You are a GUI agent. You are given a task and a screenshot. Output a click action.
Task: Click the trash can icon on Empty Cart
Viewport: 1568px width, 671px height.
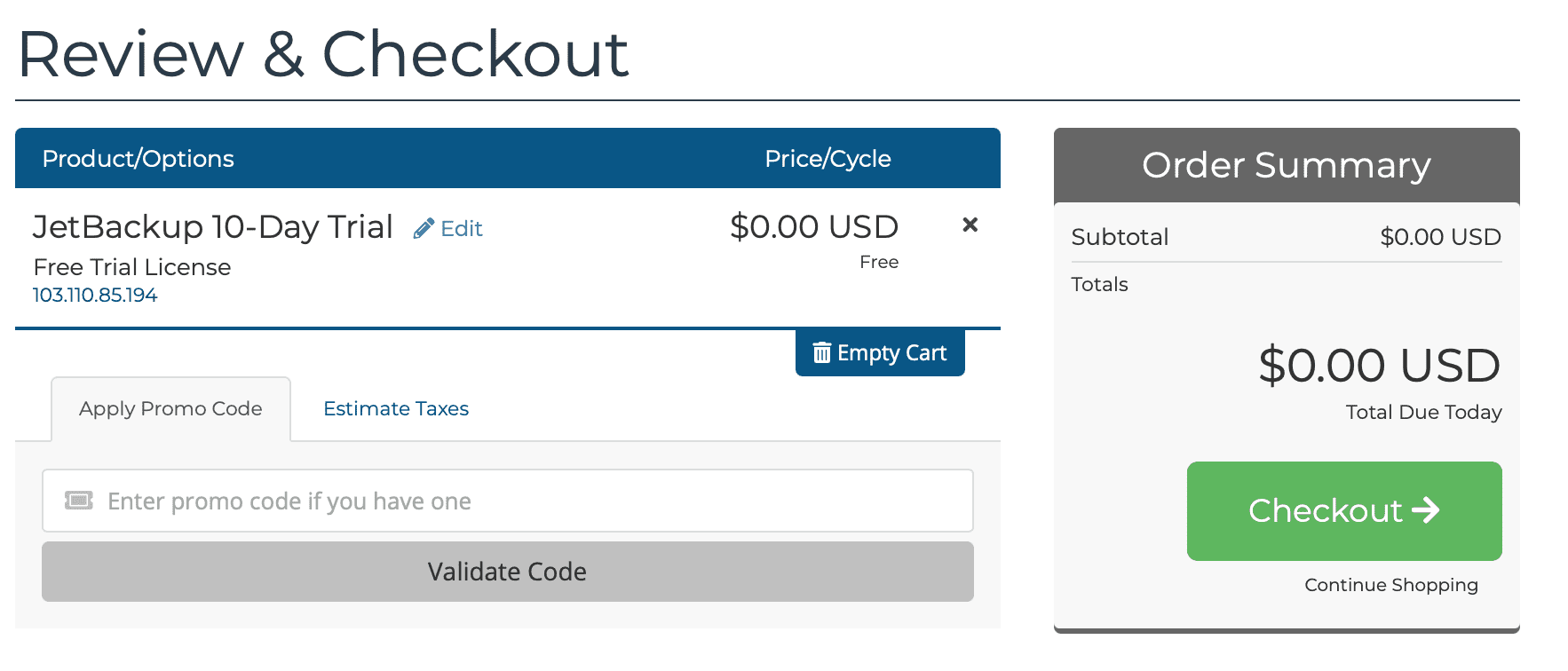point(822,353)
